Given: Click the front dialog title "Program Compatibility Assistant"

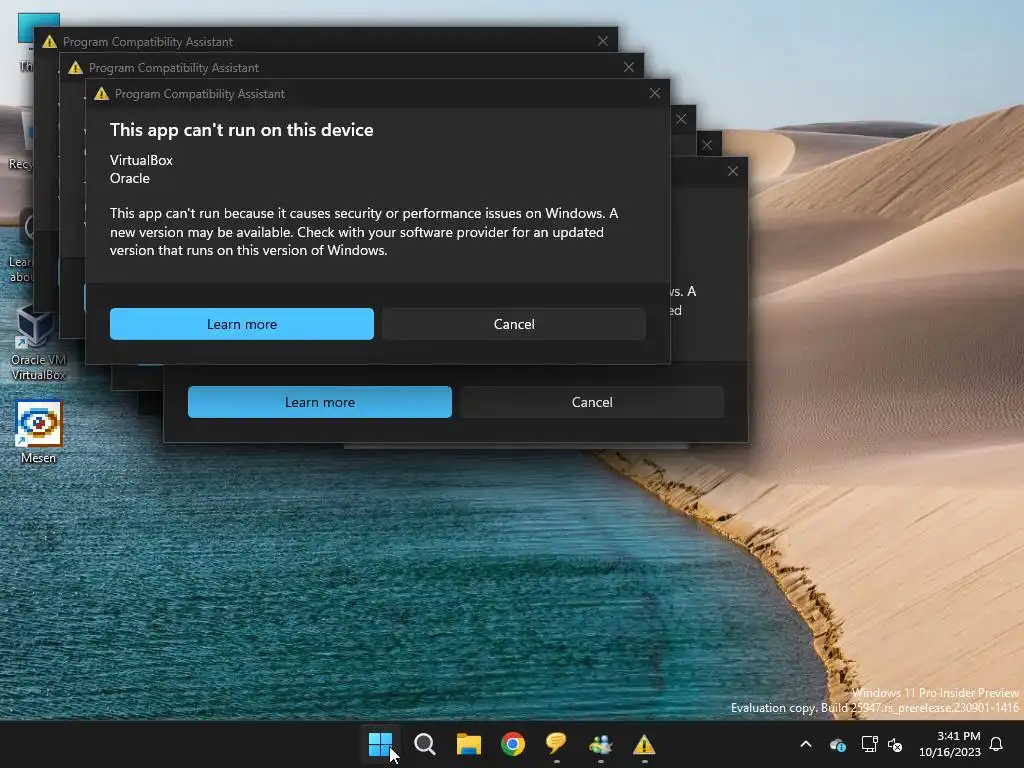Looking at the screenshot, I should coord(200,94).
